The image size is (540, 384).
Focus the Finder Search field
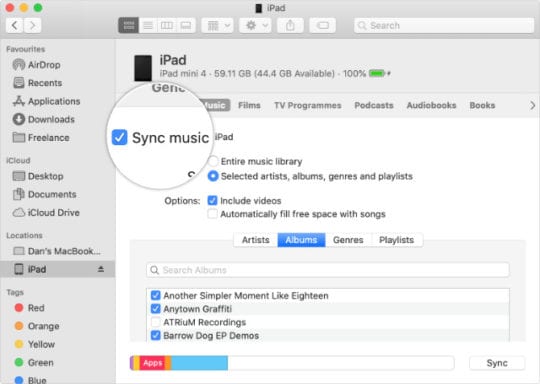[444, 25]
